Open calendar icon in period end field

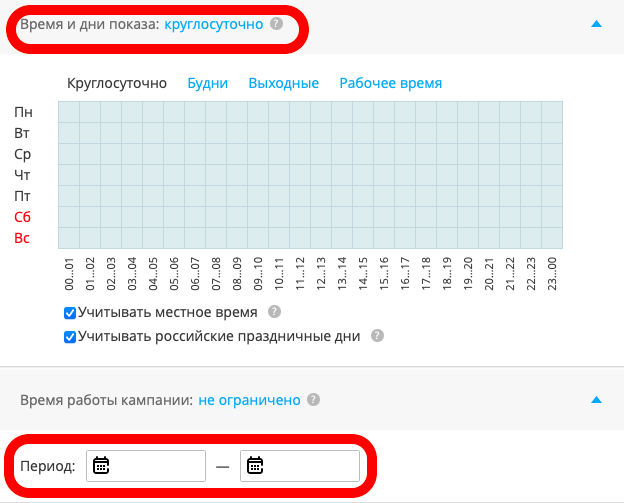coord(255,465)
